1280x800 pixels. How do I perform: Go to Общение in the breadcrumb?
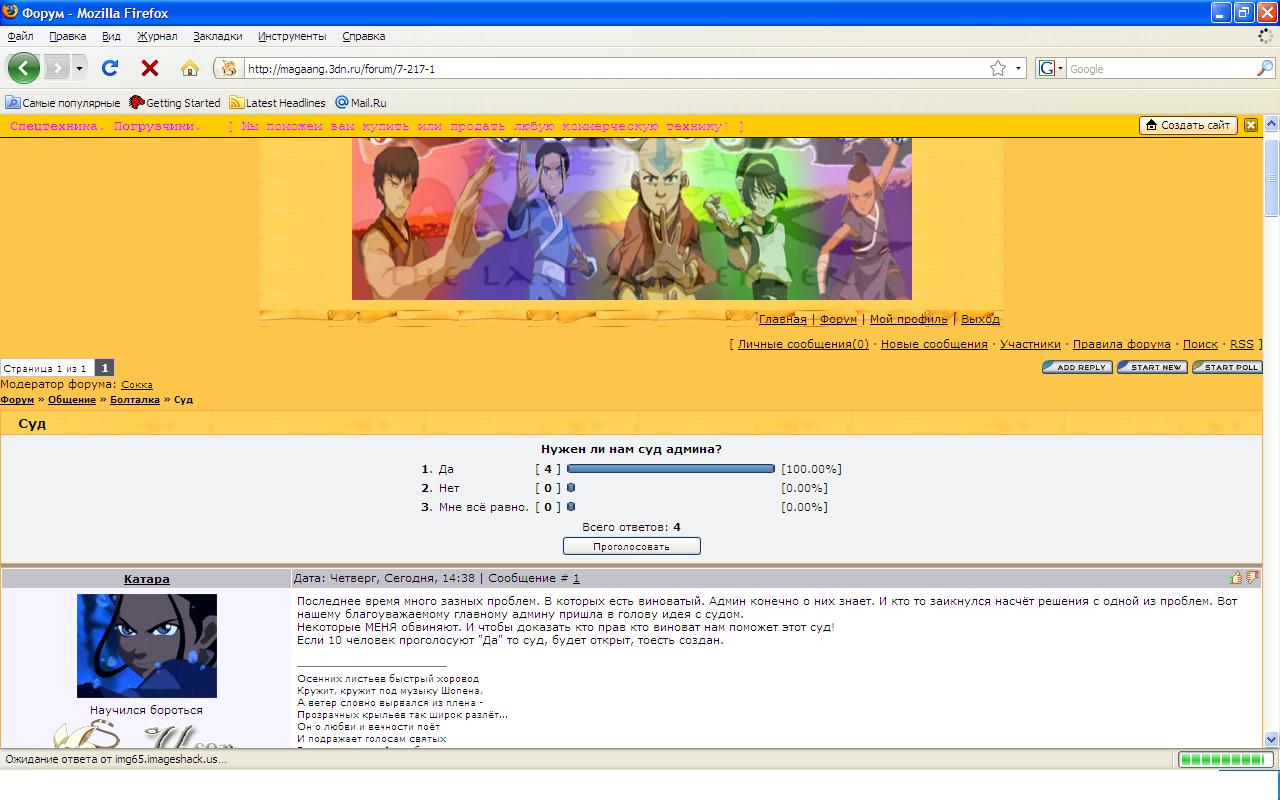pos(72,399)
